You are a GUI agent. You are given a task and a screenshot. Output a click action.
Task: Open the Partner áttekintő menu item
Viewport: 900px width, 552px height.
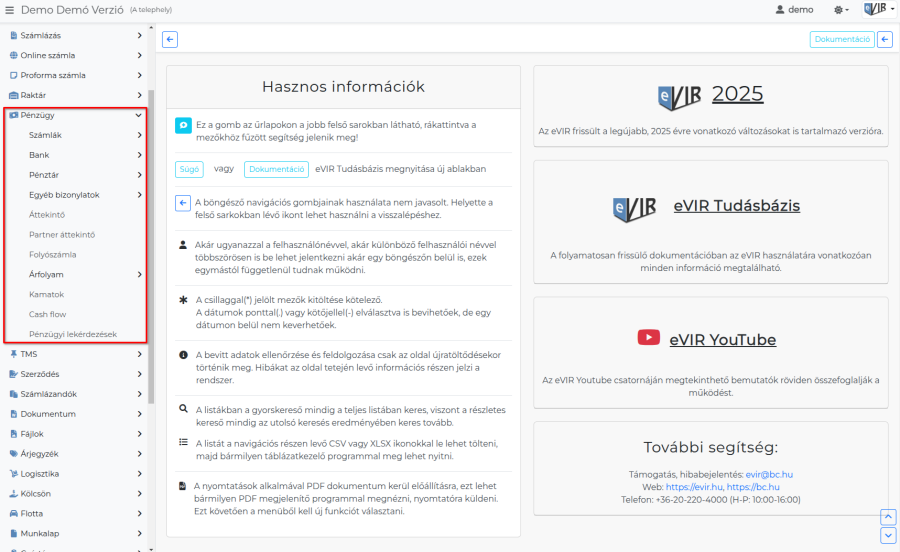coord(62,235)
